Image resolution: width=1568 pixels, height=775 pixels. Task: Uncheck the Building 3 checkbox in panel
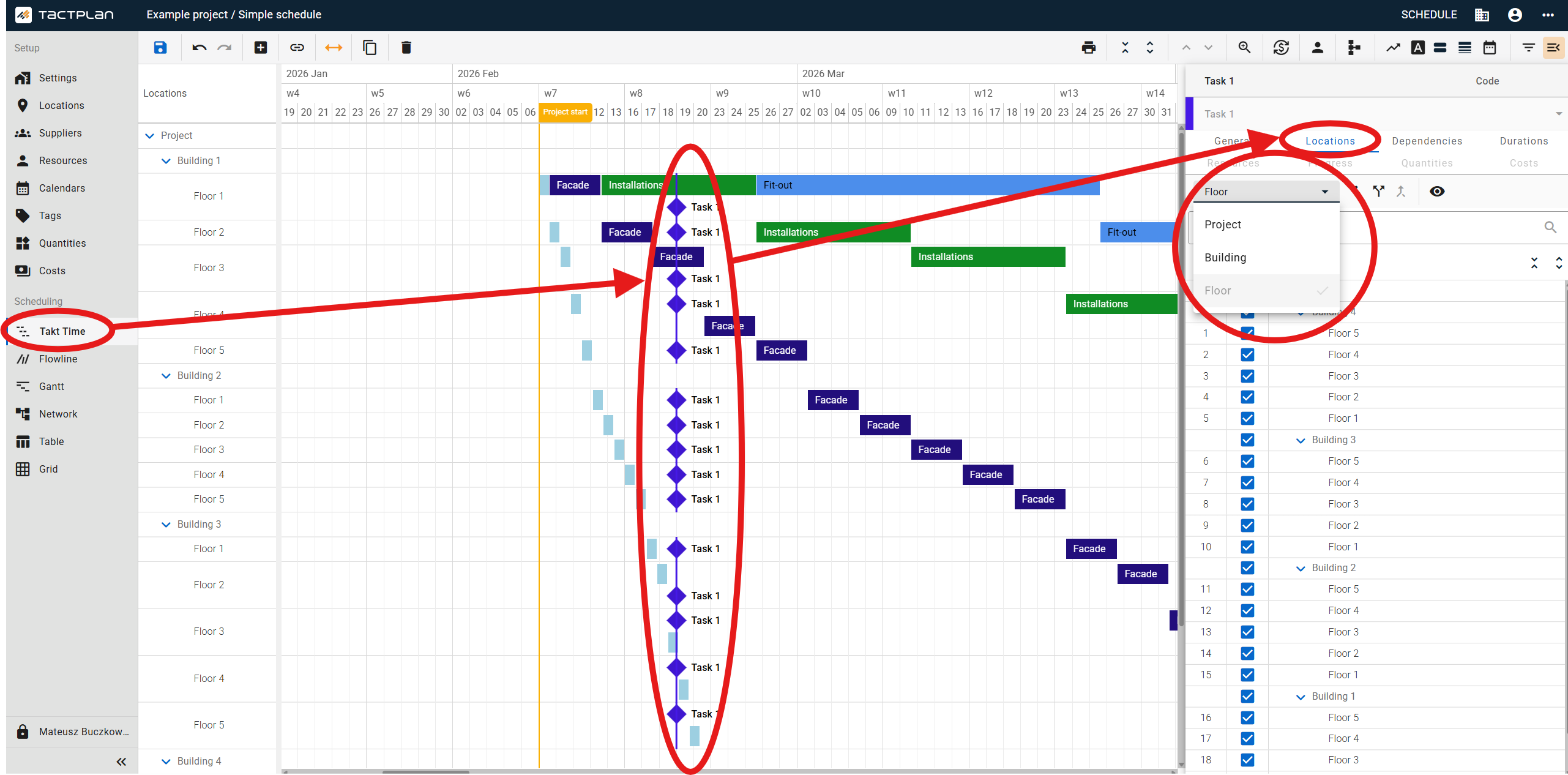1247,440
